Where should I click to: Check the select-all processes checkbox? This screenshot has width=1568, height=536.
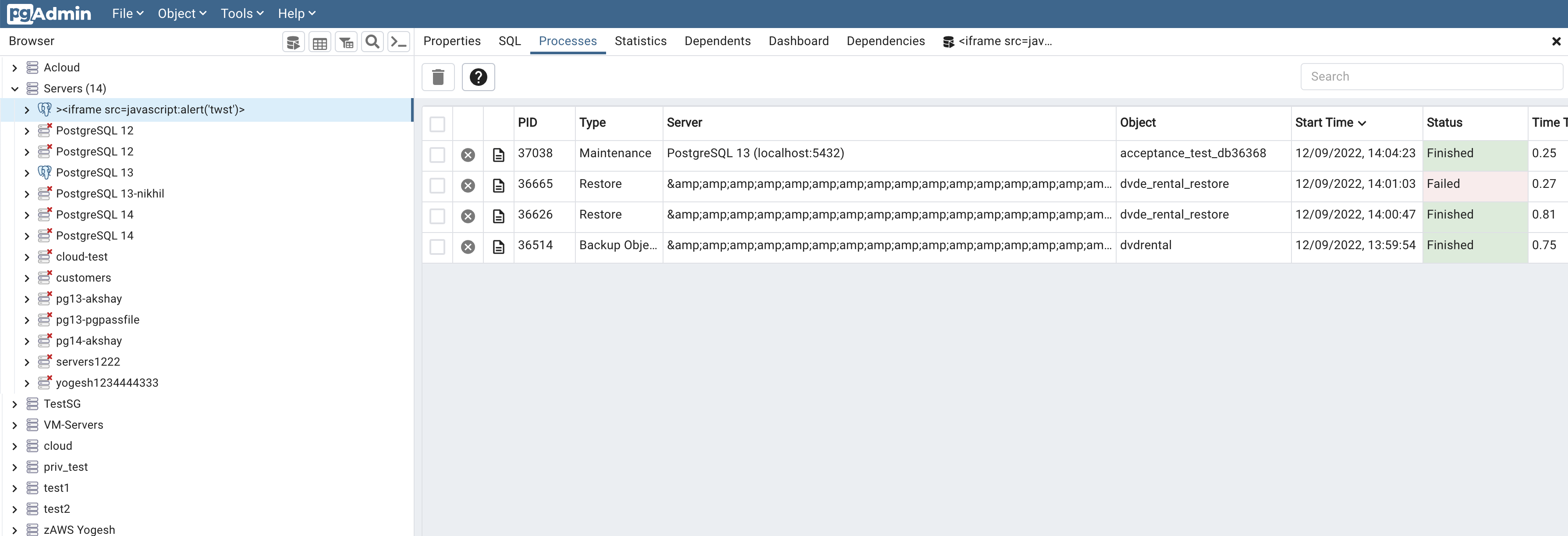point(438,124)
